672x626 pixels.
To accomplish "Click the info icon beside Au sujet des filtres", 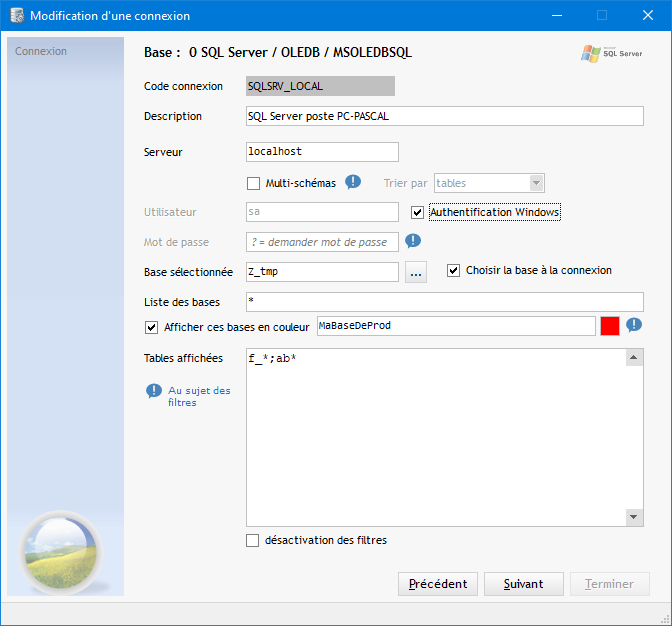I will click(154, 391).
